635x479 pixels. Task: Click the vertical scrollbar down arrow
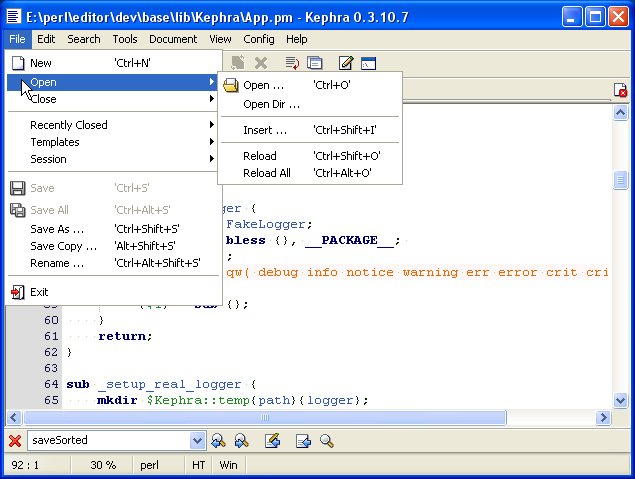[x=620, y=401]
